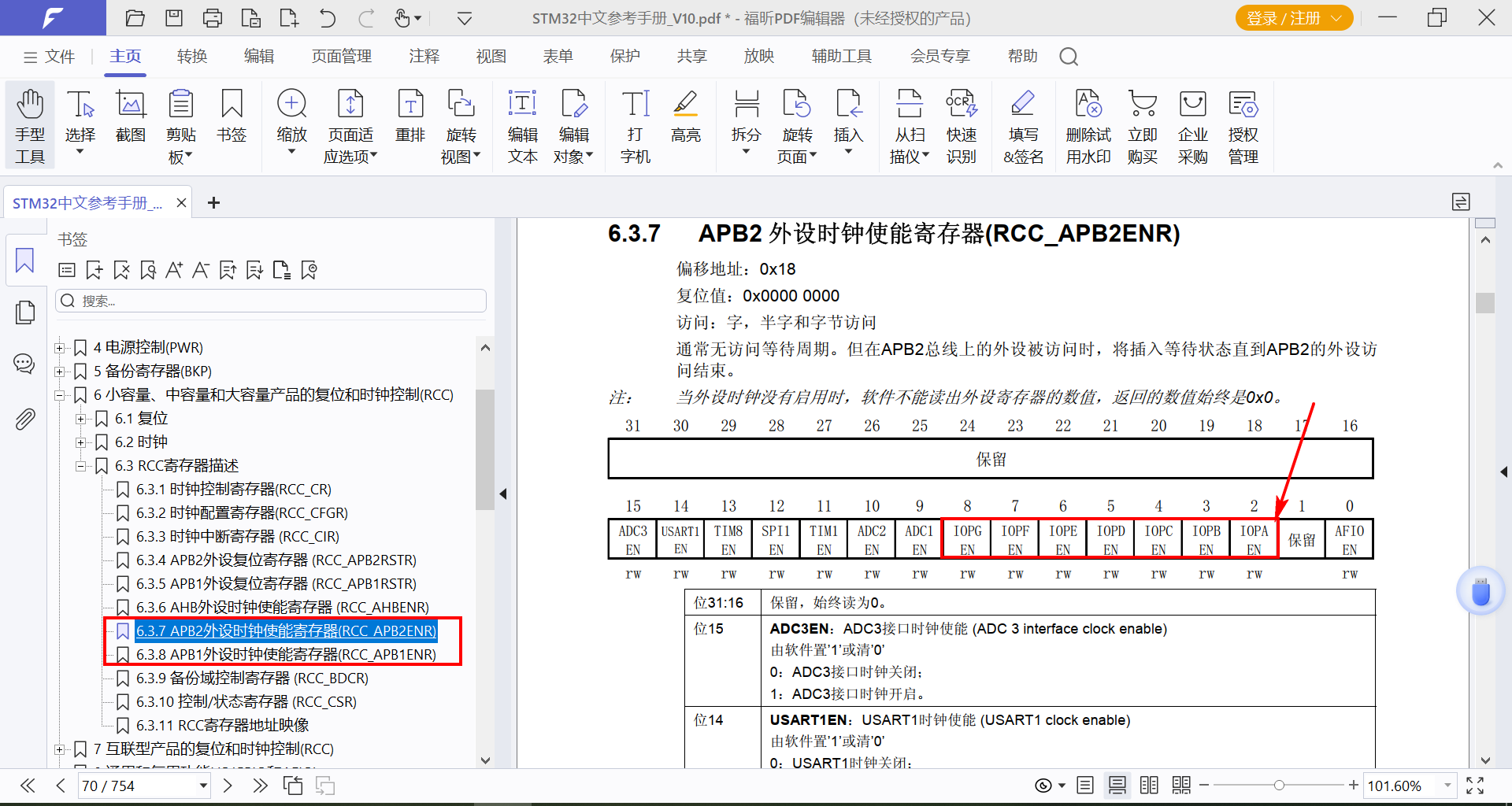Screen dimensions: 1512x806
Task: Run OCR quick recognition (快速识别)
Action: click(962, 126)
